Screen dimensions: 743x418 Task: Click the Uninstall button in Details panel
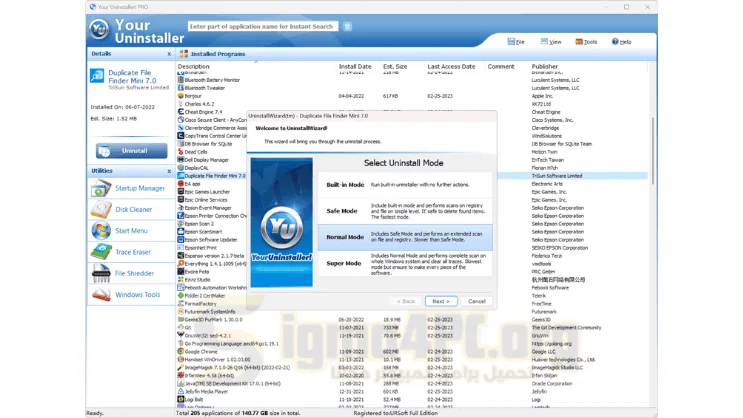(x=131, y=151)
